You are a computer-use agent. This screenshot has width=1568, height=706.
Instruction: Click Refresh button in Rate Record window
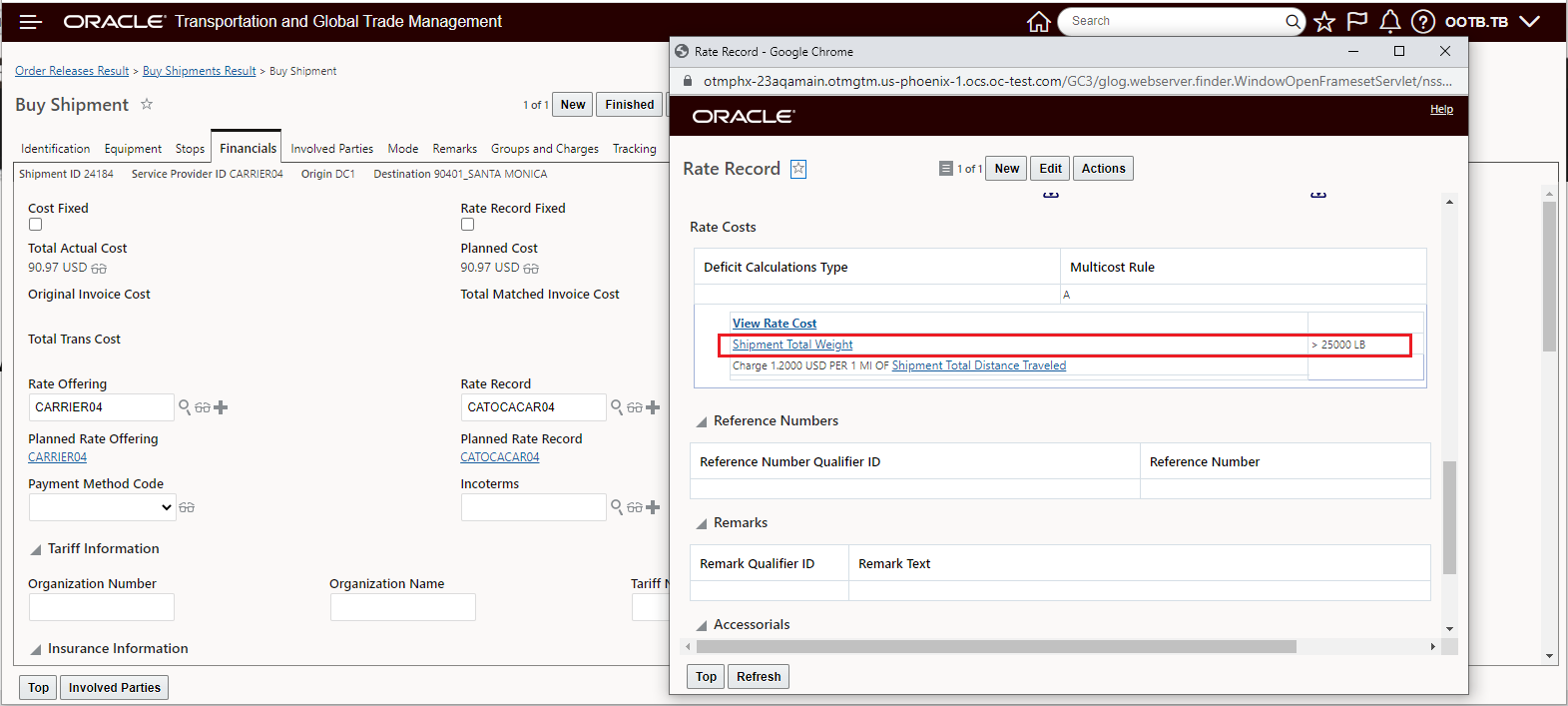pos(759,676)
